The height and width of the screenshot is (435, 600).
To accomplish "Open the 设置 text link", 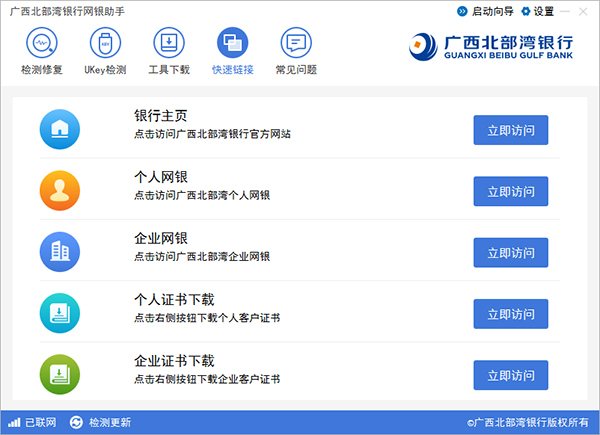I will click(x=544, y=11).
